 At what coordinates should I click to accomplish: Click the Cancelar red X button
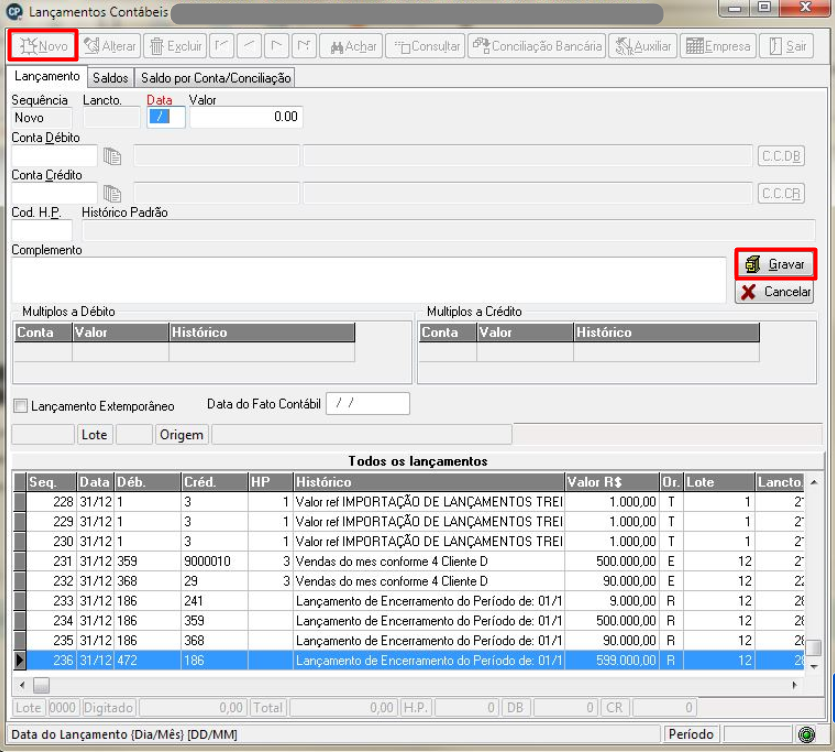coord(775,292)
